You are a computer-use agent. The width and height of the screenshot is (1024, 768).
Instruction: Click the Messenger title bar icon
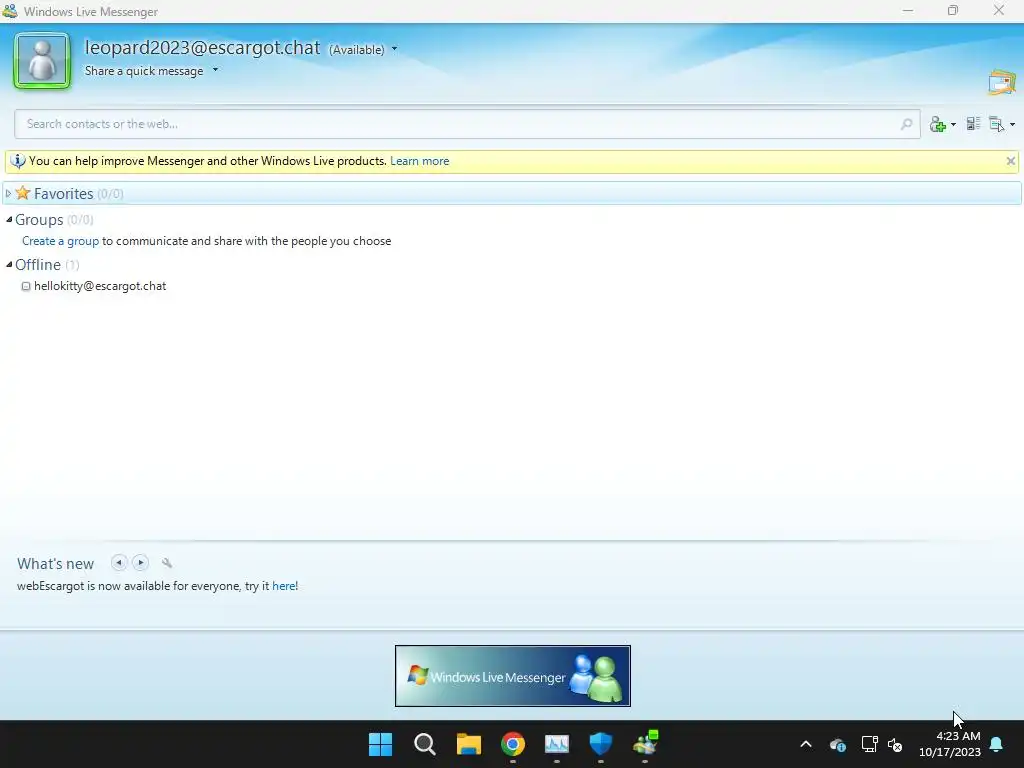10,11
